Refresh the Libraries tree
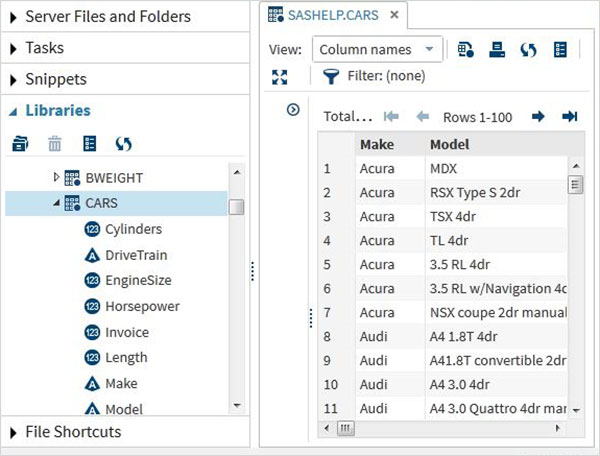 (x=123, y=144)
